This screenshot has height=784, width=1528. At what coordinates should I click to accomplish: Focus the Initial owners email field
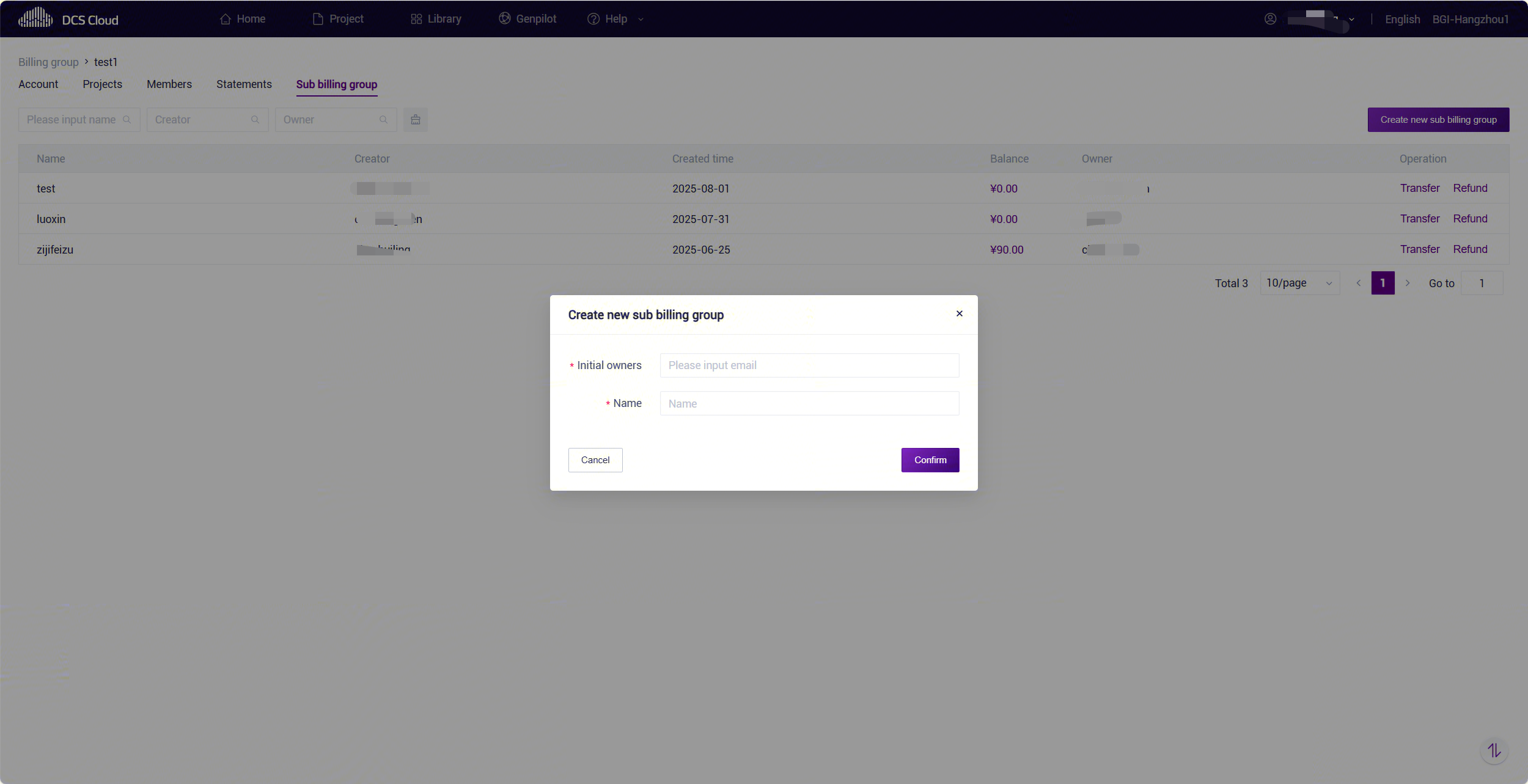[x=809, y=365]
